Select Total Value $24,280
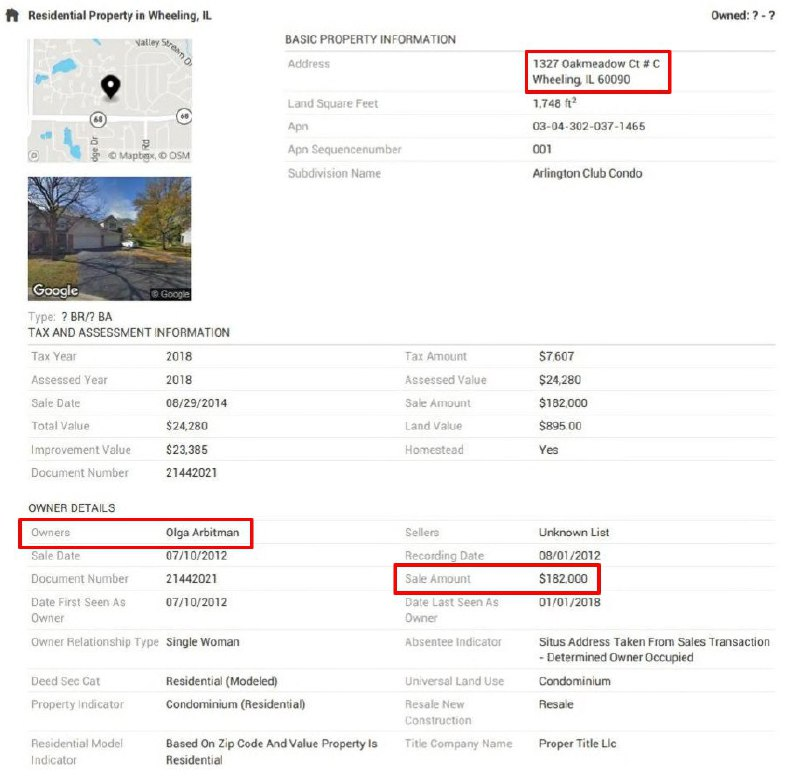 187,426
